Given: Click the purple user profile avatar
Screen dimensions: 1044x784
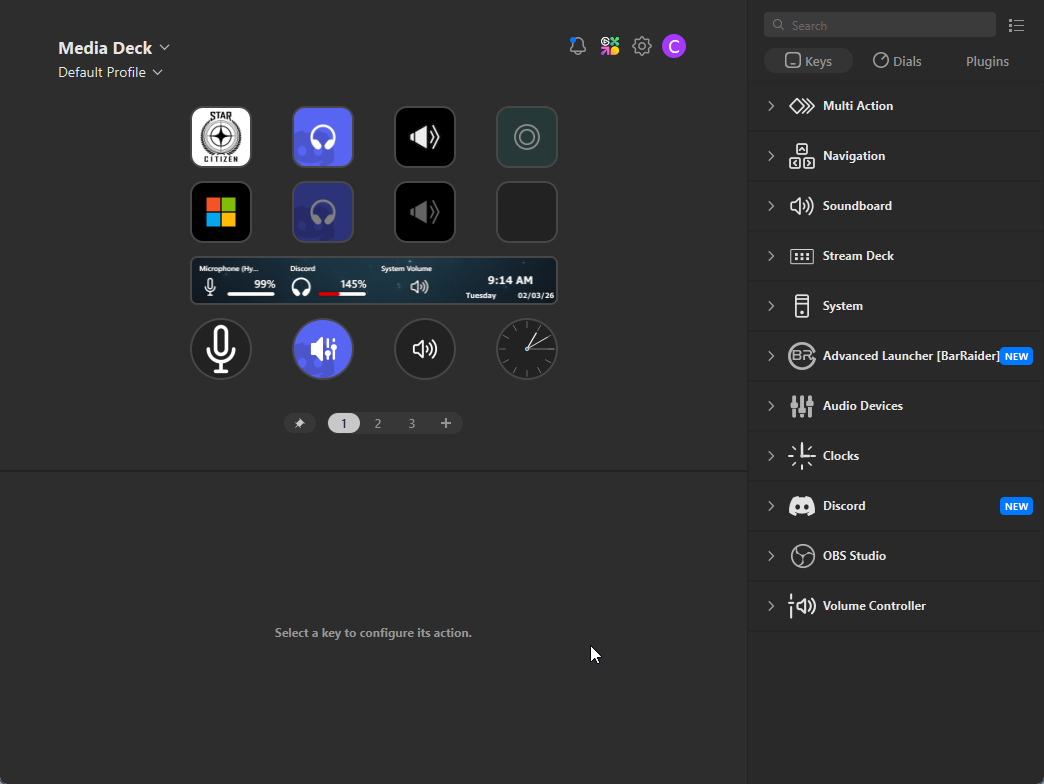Looking at the screenshot, I should tap(674, 46).
